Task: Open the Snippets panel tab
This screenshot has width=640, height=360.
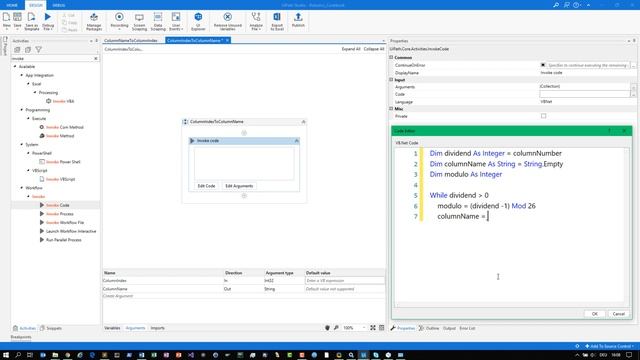Action: click(x=51, y=328)
